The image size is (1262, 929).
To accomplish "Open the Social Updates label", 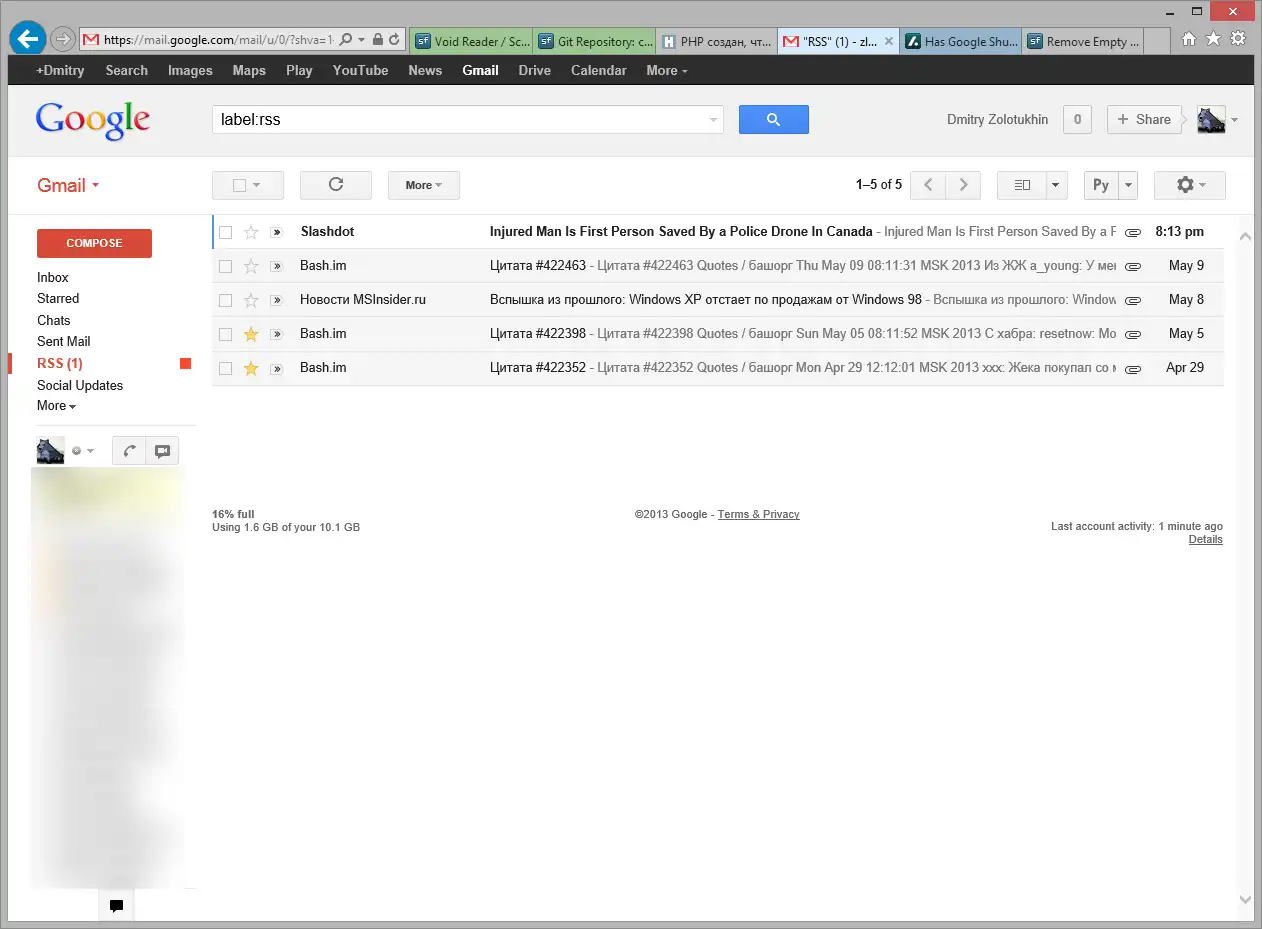I will tap(80, 385).
